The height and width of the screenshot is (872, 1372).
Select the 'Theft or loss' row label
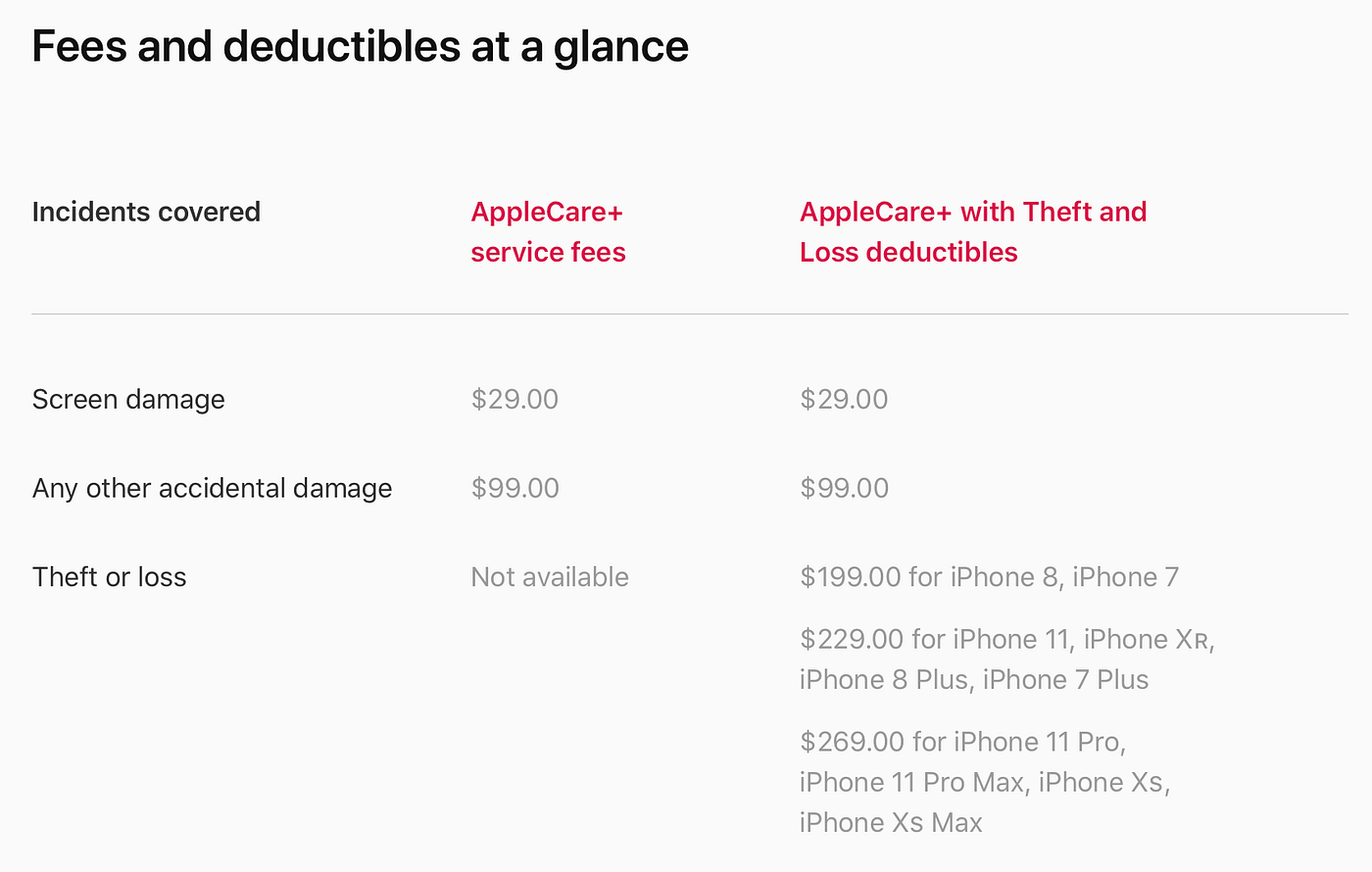(109, 577)
